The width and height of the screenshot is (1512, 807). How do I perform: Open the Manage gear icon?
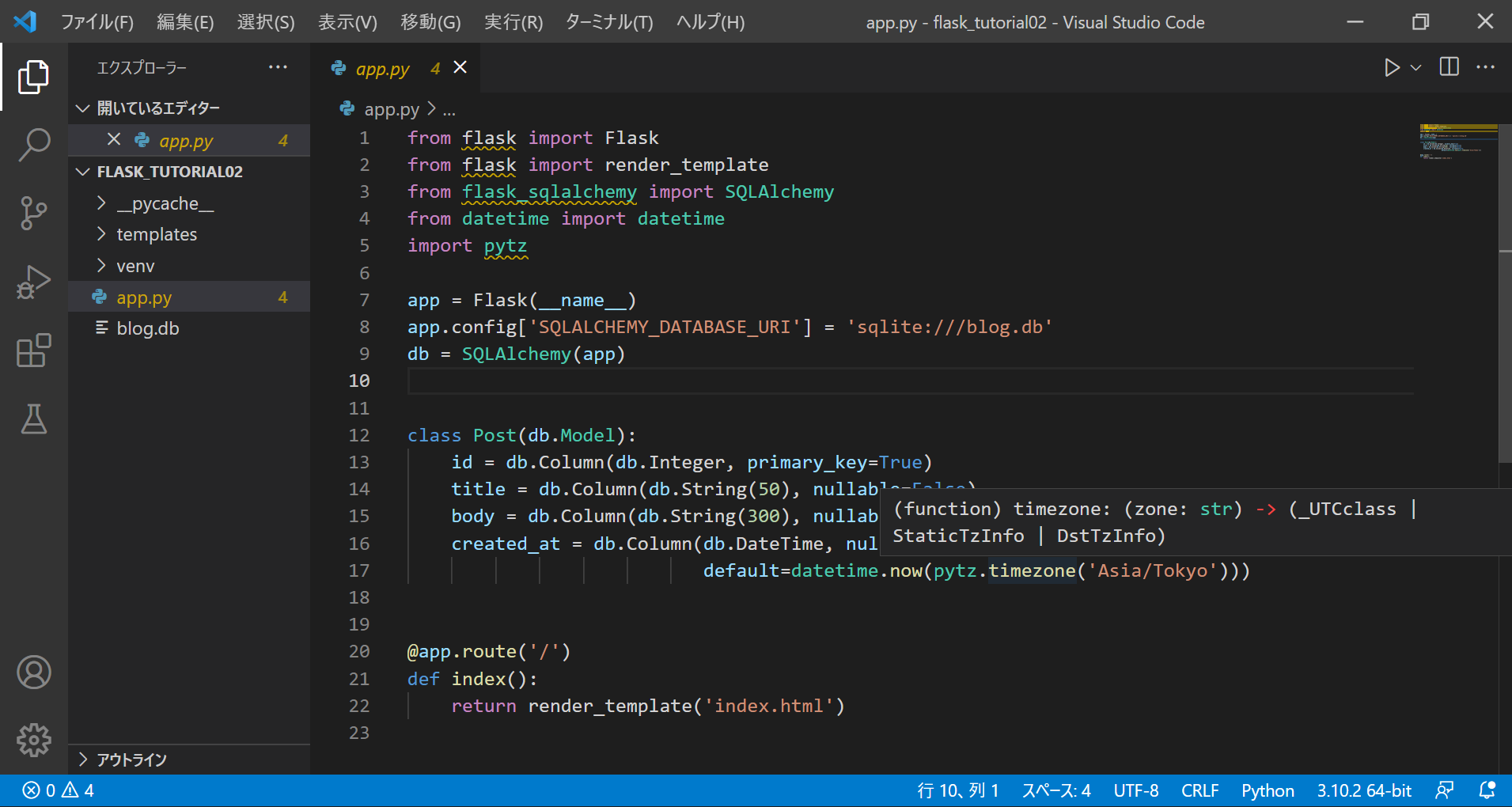pos(33,741)
